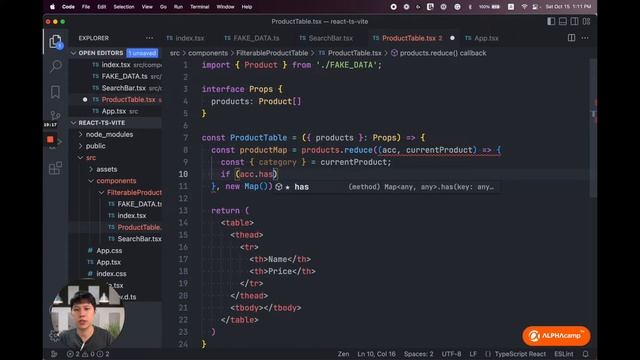Click line number 13 in the gutter

coord(183,211)
